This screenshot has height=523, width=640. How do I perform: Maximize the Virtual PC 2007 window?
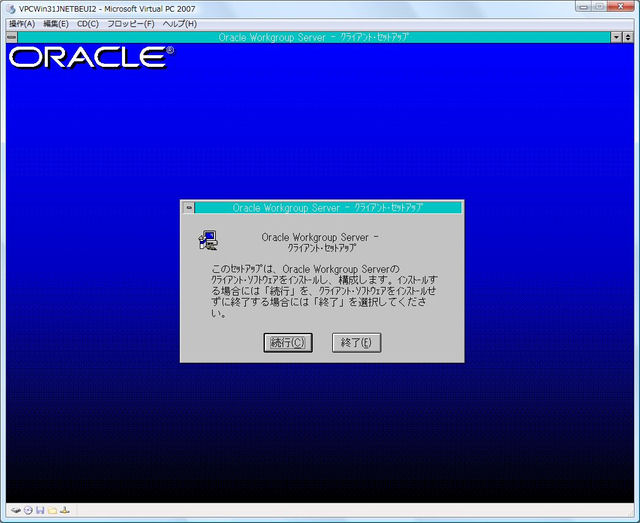[x=599, y=7]
